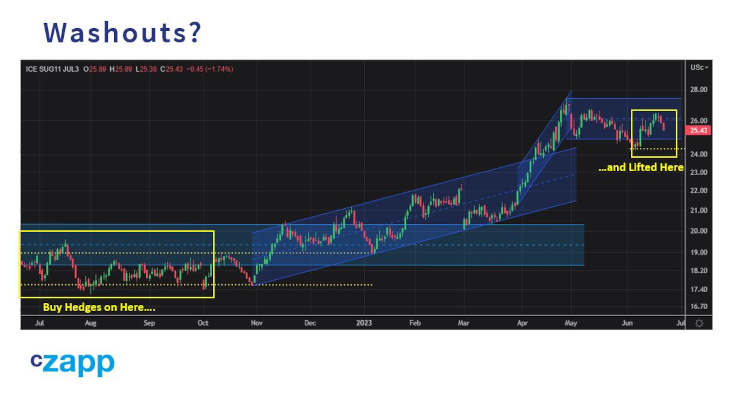
Task: Click the Jun label on time axis
Action: point(627,323)
